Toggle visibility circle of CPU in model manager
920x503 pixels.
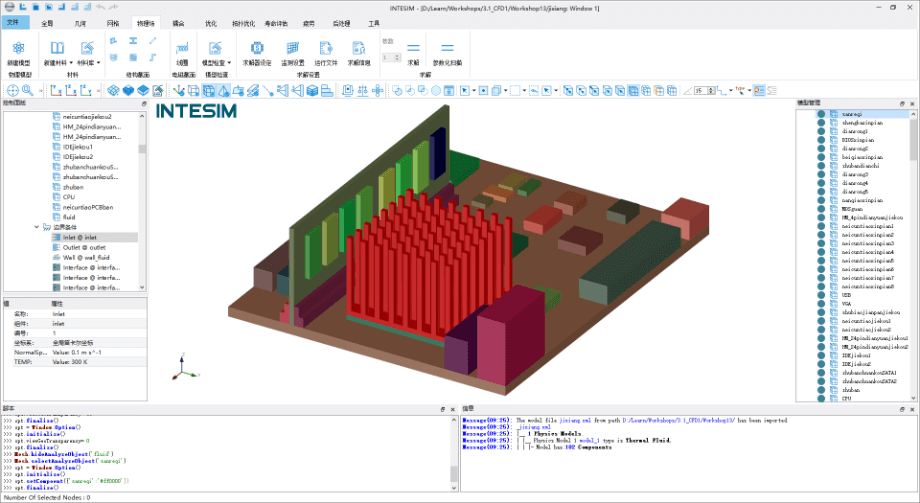click(821, 397)
